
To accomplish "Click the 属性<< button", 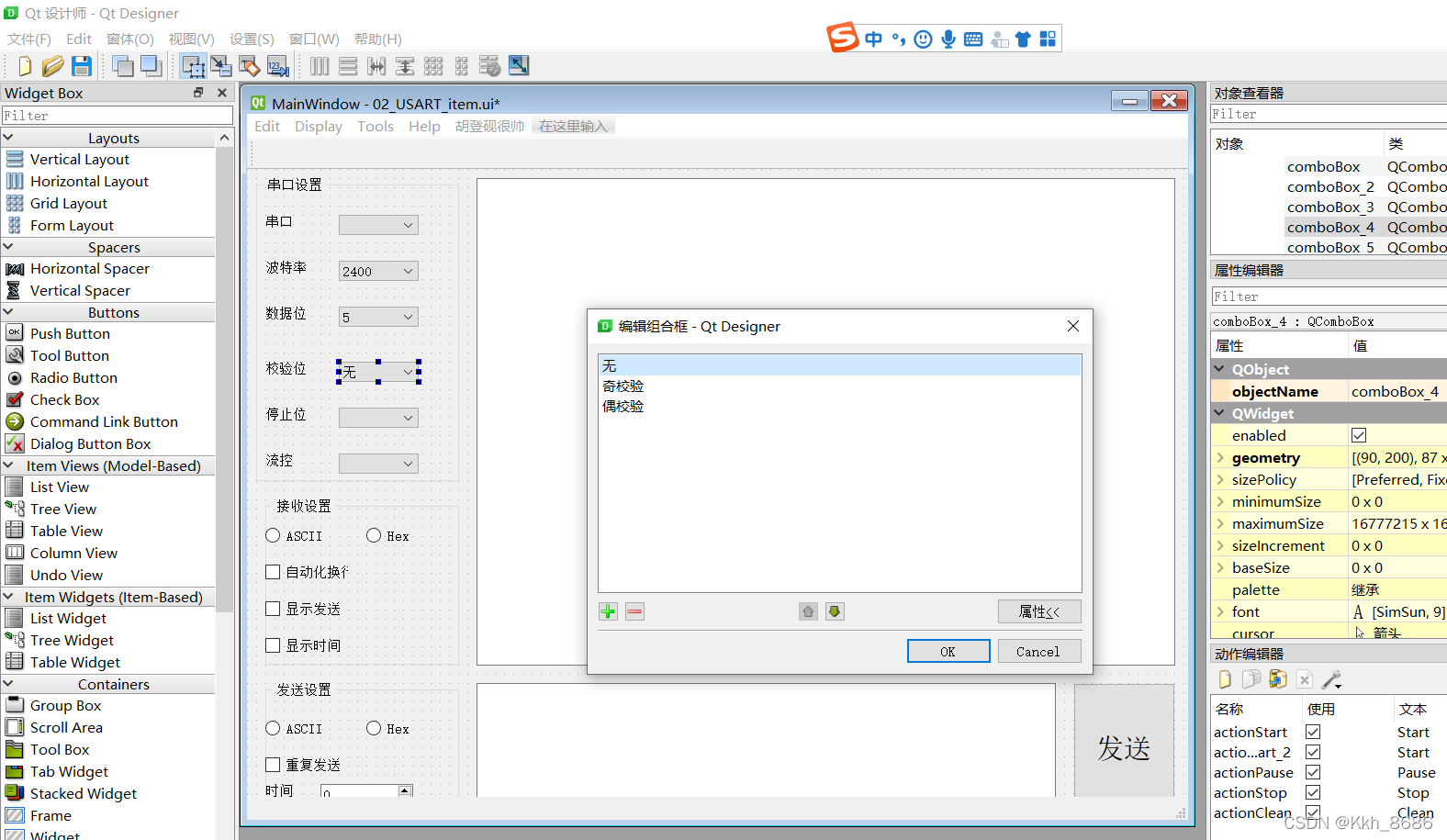I will point(1039,611).
